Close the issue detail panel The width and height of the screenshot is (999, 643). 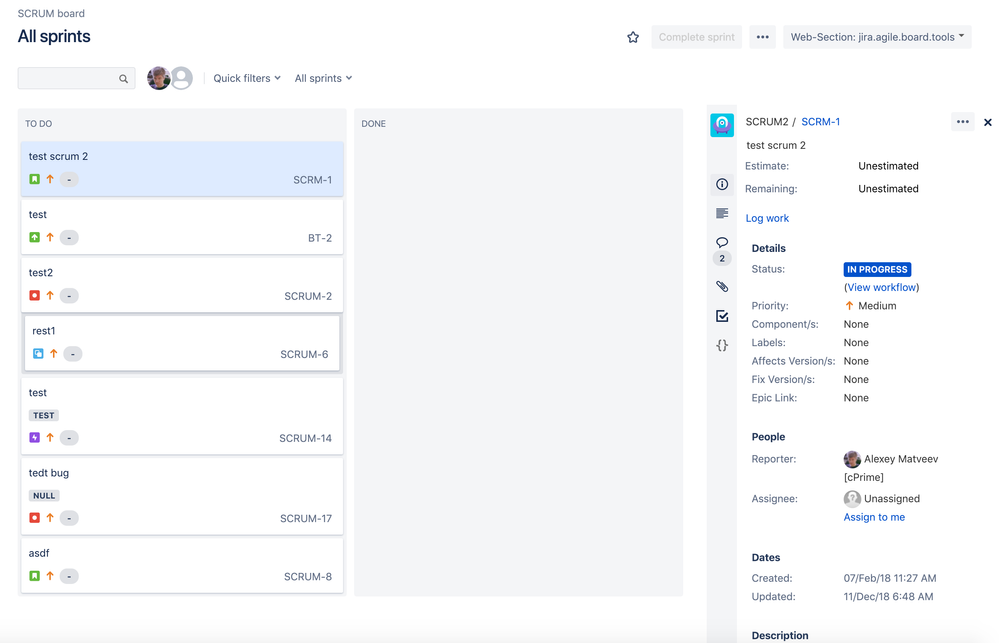[988, 122]
